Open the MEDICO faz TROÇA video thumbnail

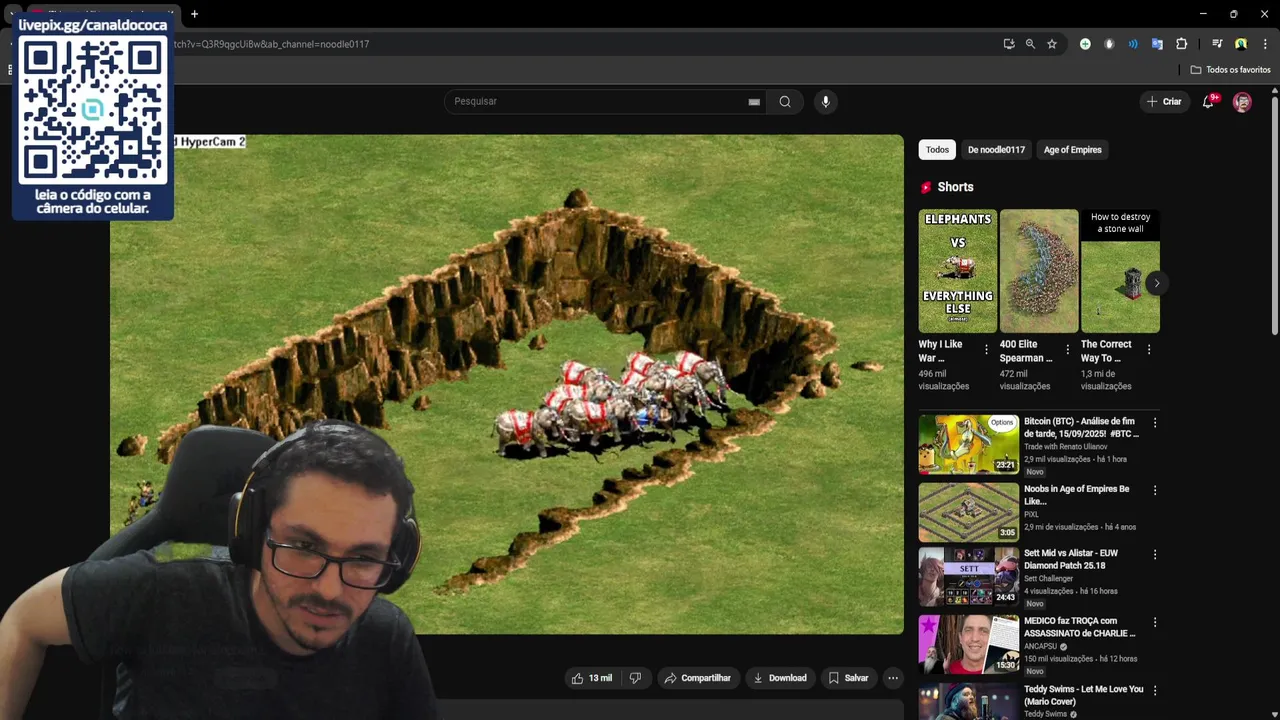[x=969, y=644]
